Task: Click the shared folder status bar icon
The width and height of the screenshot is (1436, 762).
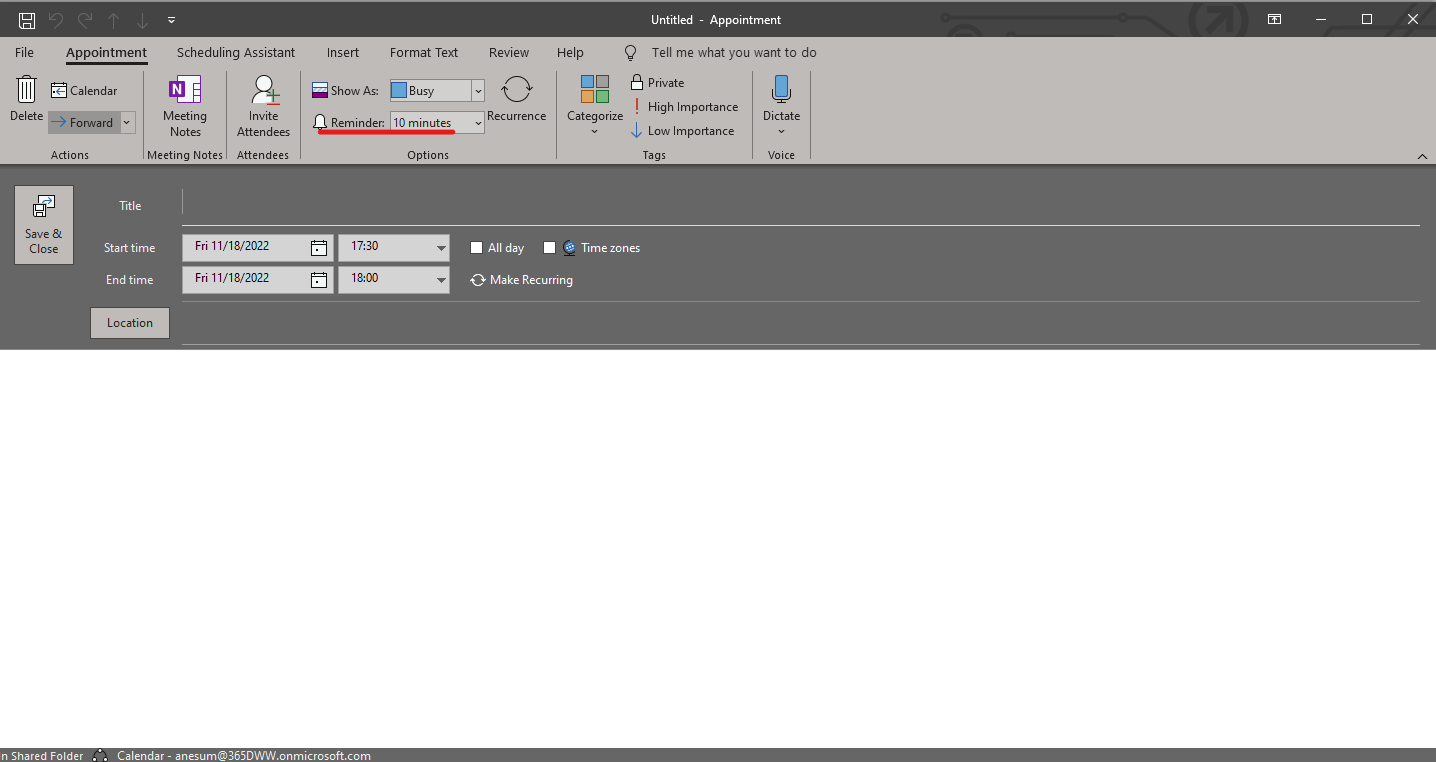Action: [x=100, y=756]
